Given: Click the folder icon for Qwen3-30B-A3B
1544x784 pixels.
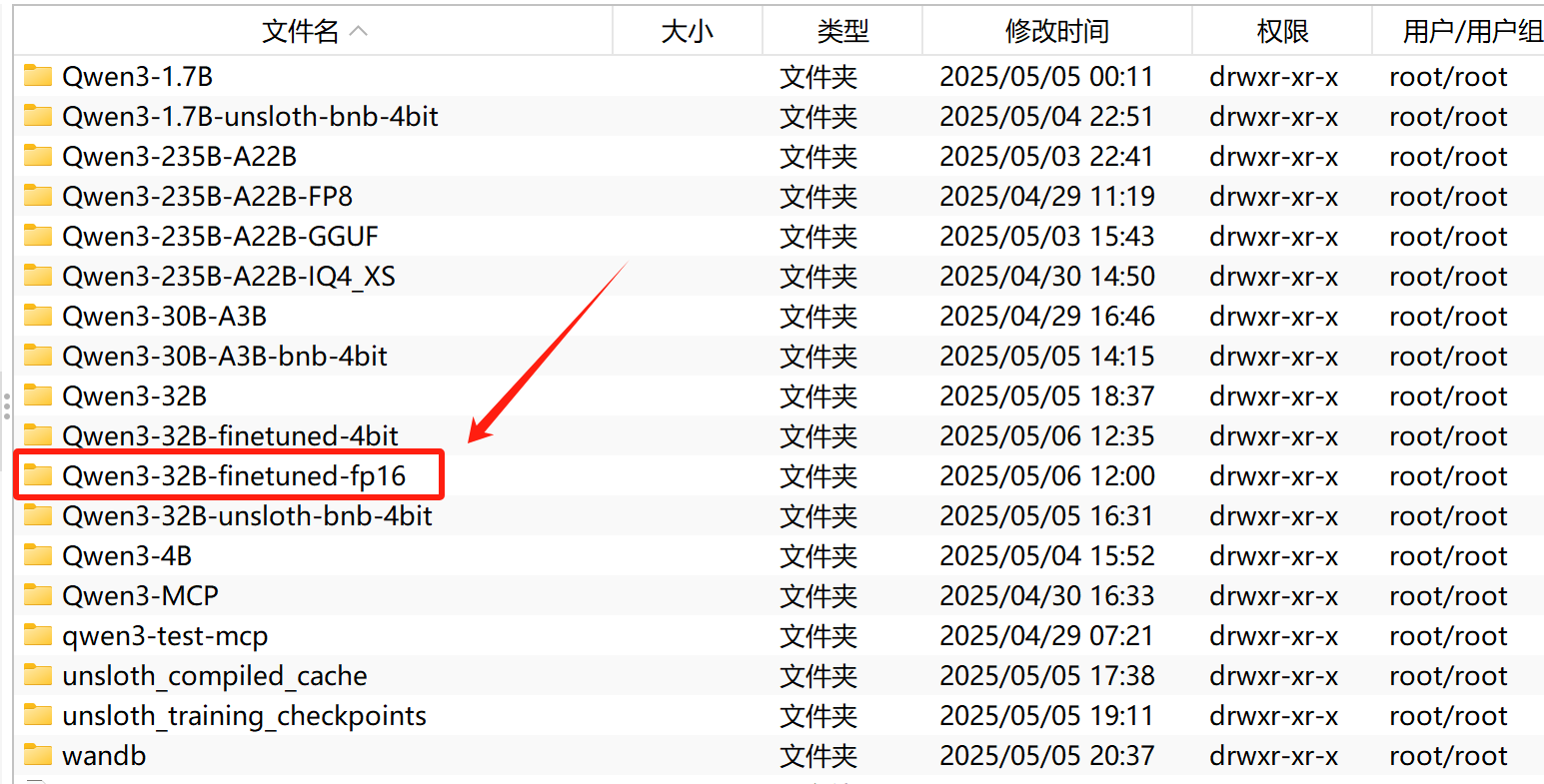Looking at the screenshot, I should [x=38, y=316].
